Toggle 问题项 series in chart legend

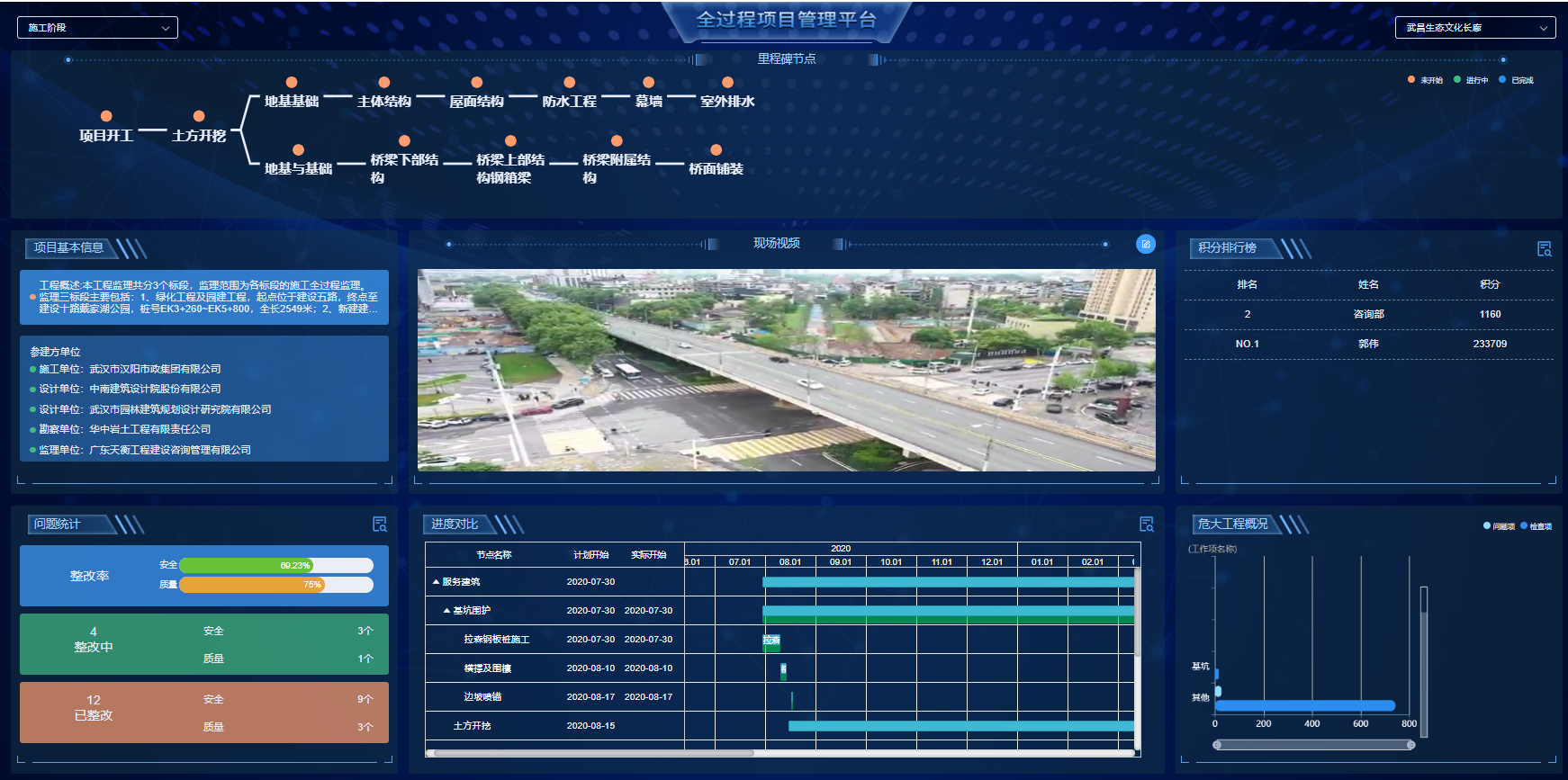(x=1499, y=526)
